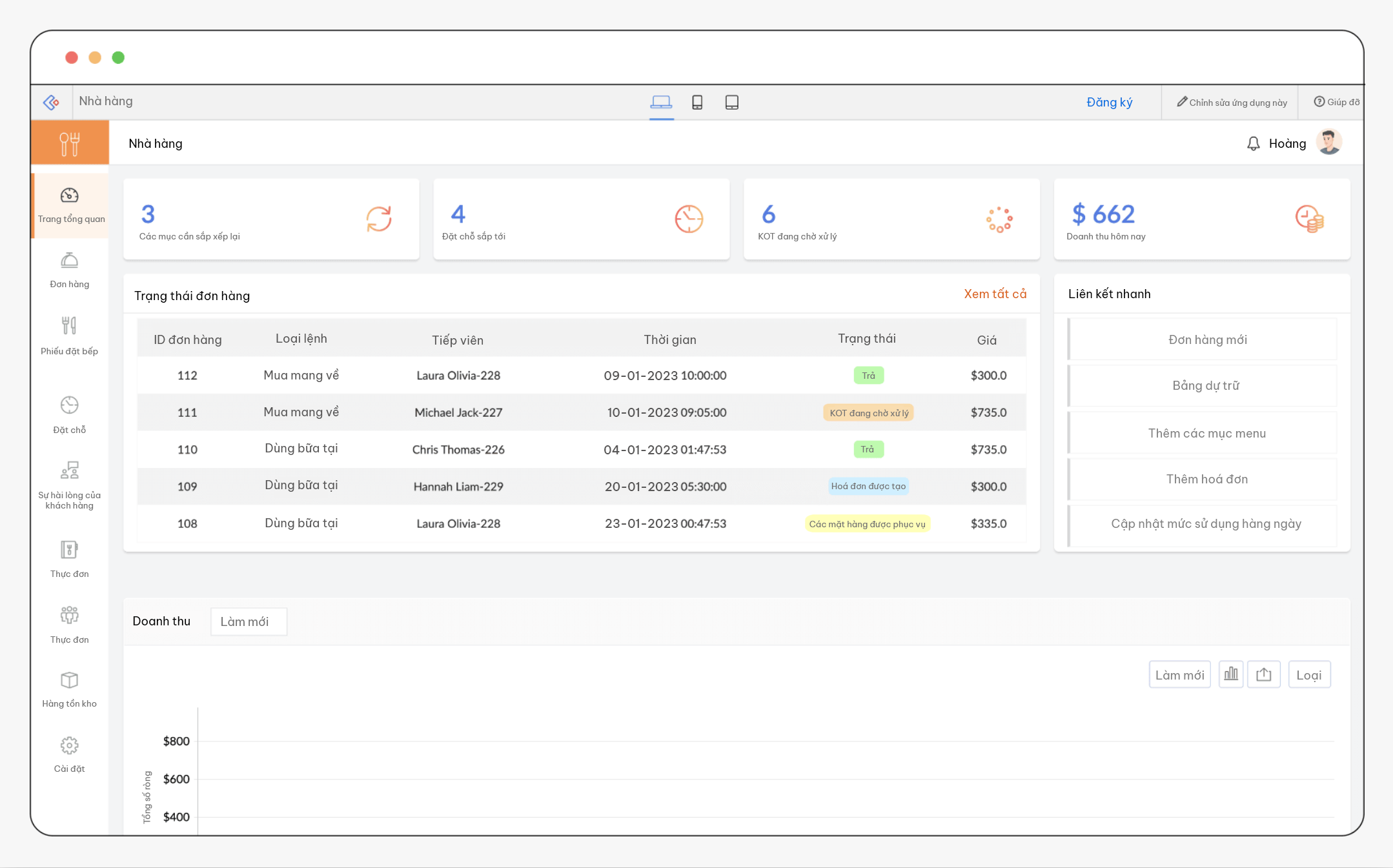Viewport: 1393px width, 868px height.
Task: Open the Loại dropdown in chart
Action: [x=1308, y=675]
